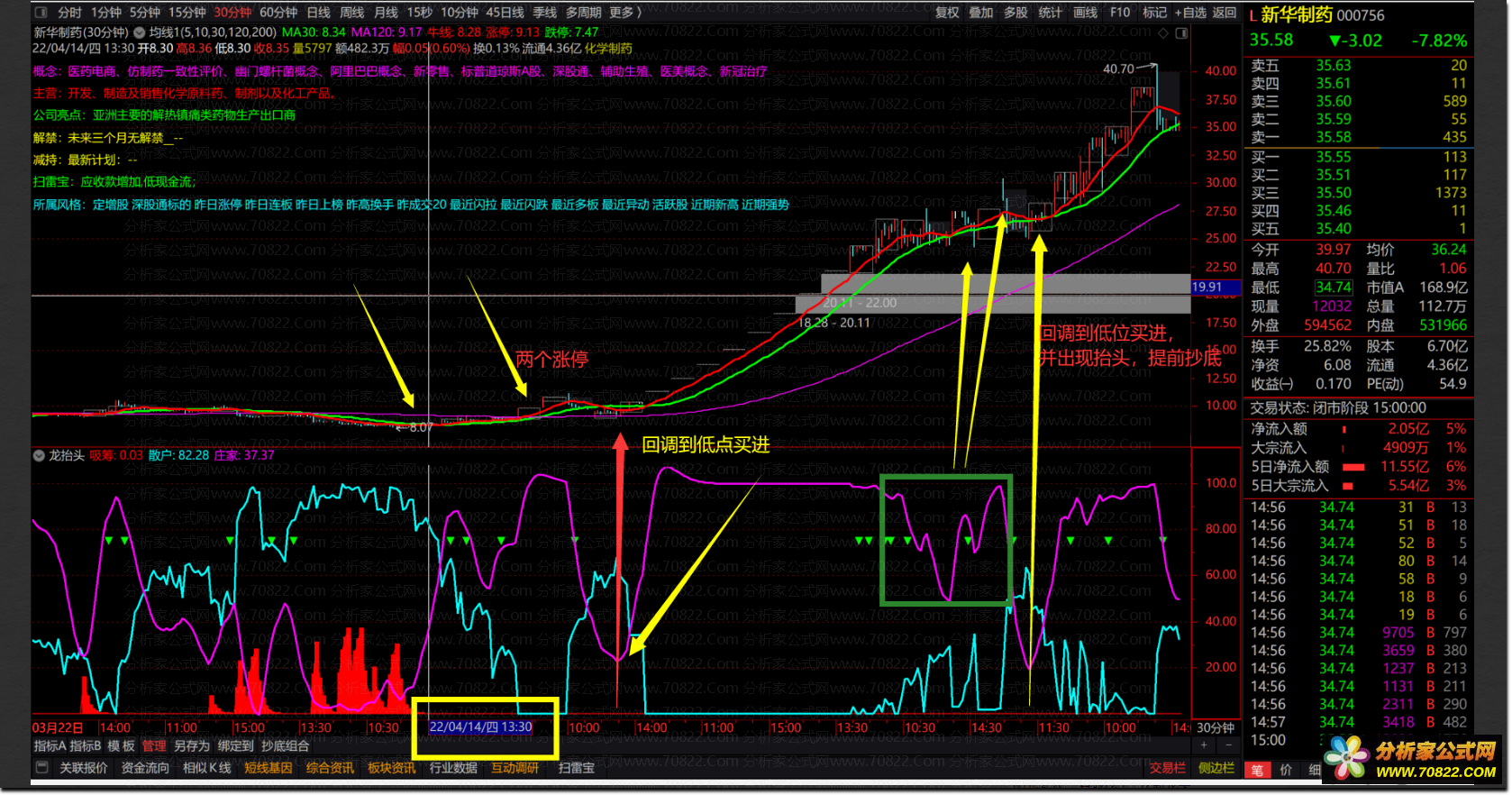Screen dimensions: 1512x795
Task: Click the 多股 multi-stock button
Action: click(x=1016, y=13)
